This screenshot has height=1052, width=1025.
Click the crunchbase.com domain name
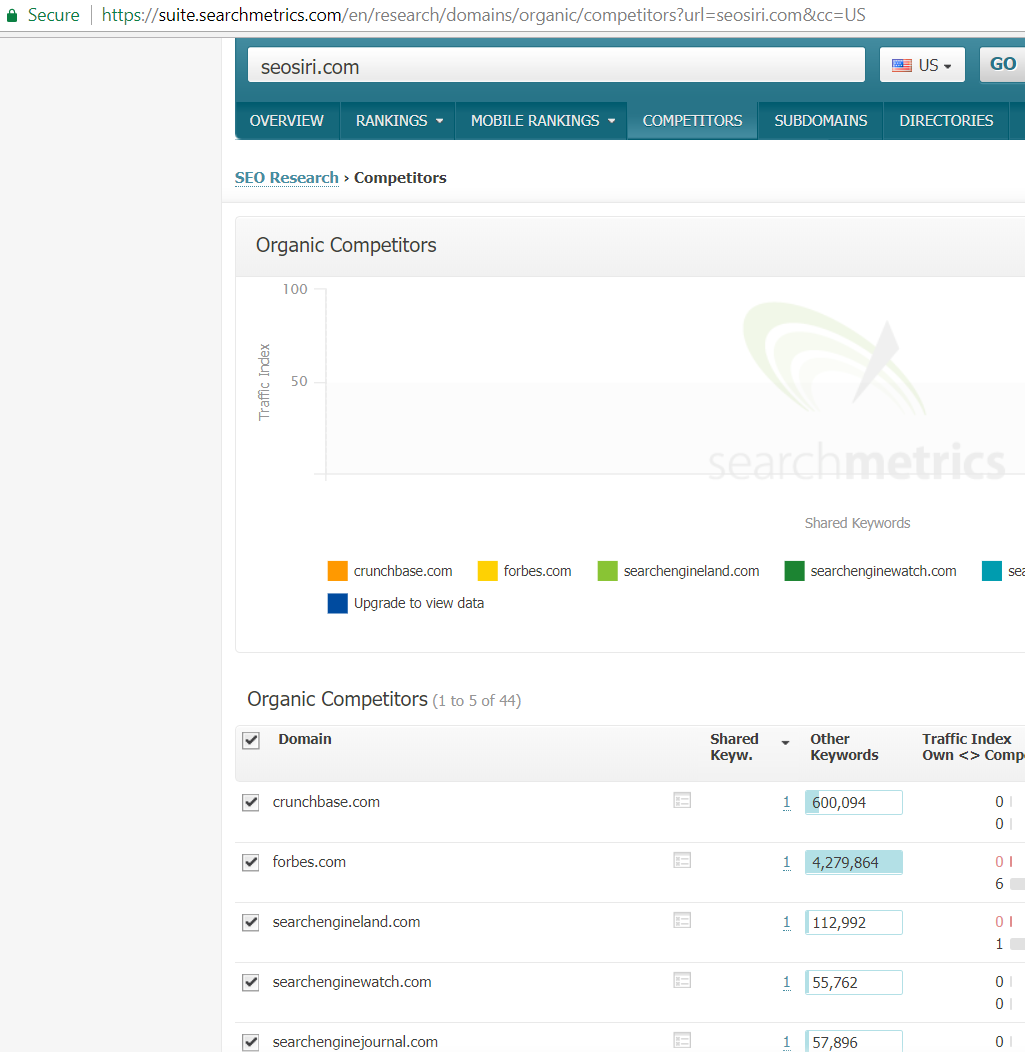(326, 802)
